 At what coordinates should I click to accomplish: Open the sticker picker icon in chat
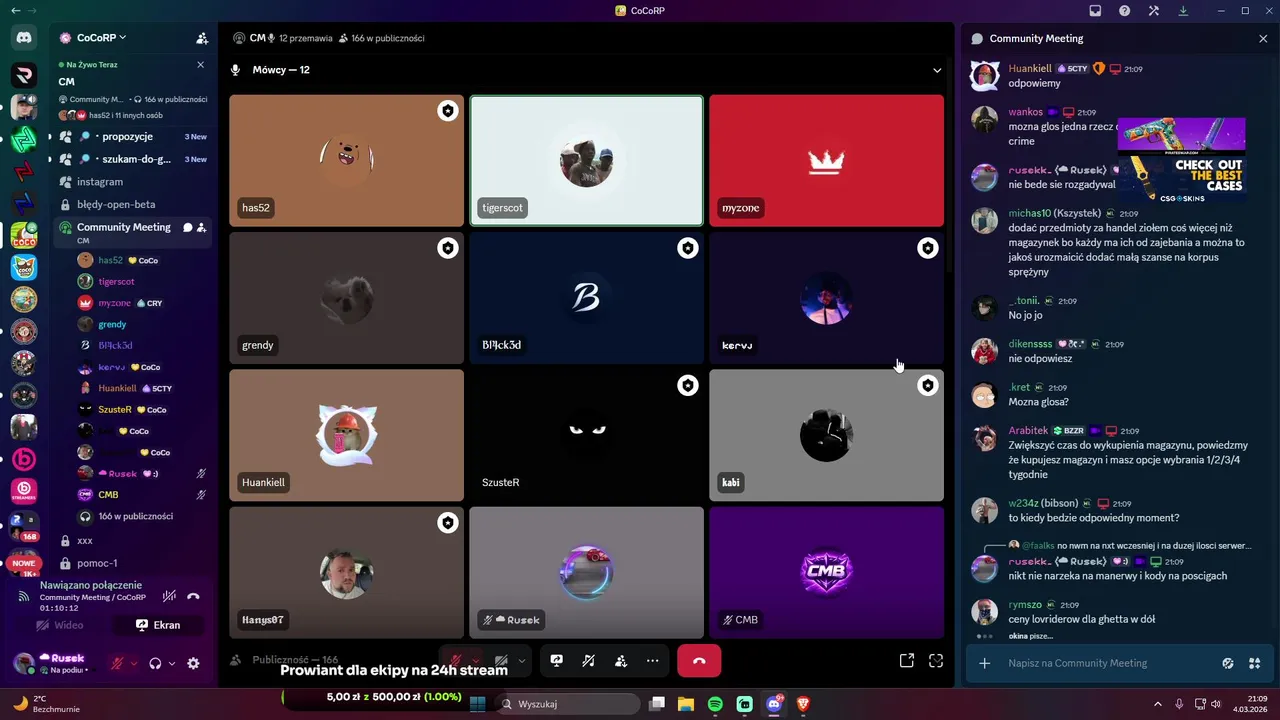(1229, 663)
